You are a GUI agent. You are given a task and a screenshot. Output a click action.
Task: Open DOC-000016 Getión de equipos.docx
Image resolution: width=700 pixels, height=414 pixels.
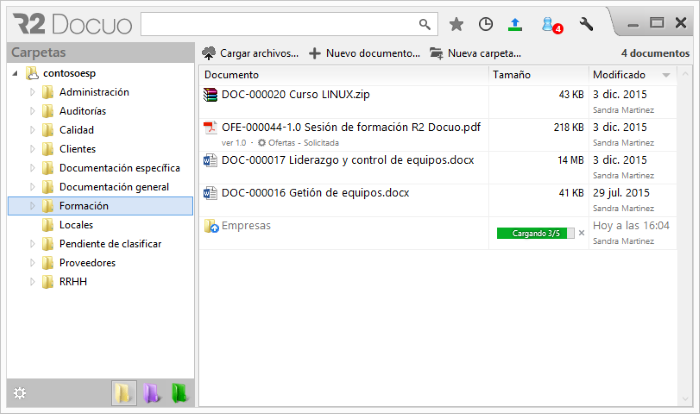(x=315, y=192)
